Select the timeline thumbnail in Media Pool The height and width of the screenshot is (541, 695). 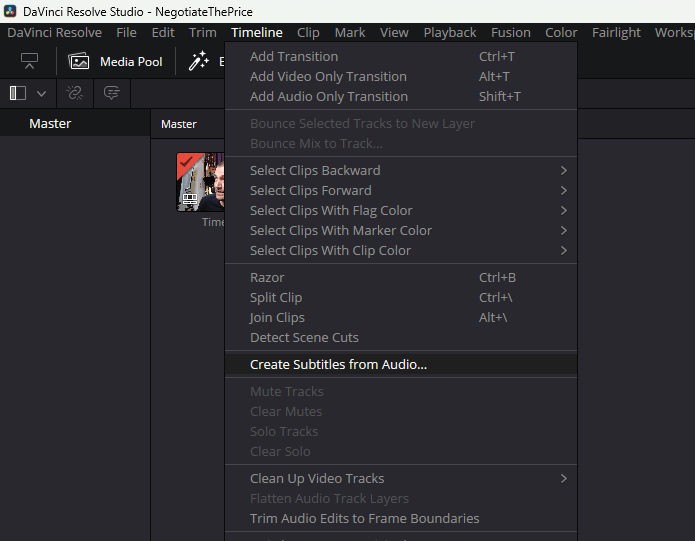(200, 182)
